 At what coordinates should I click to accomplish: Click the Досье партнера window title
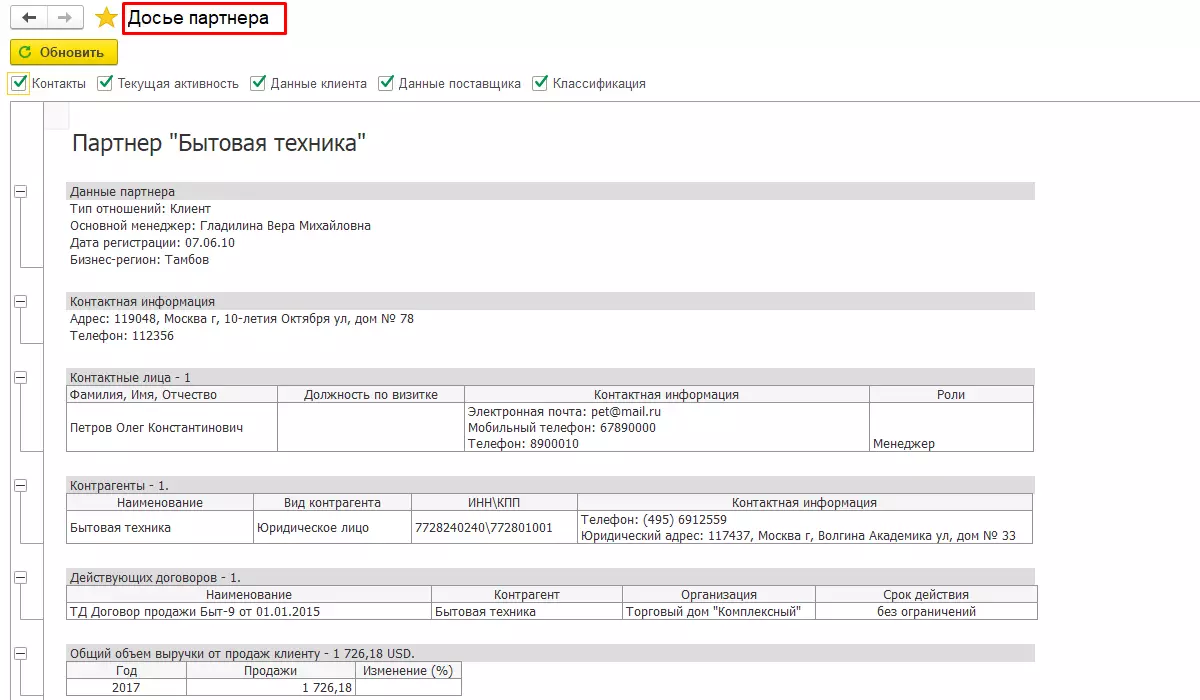point(198,18)
